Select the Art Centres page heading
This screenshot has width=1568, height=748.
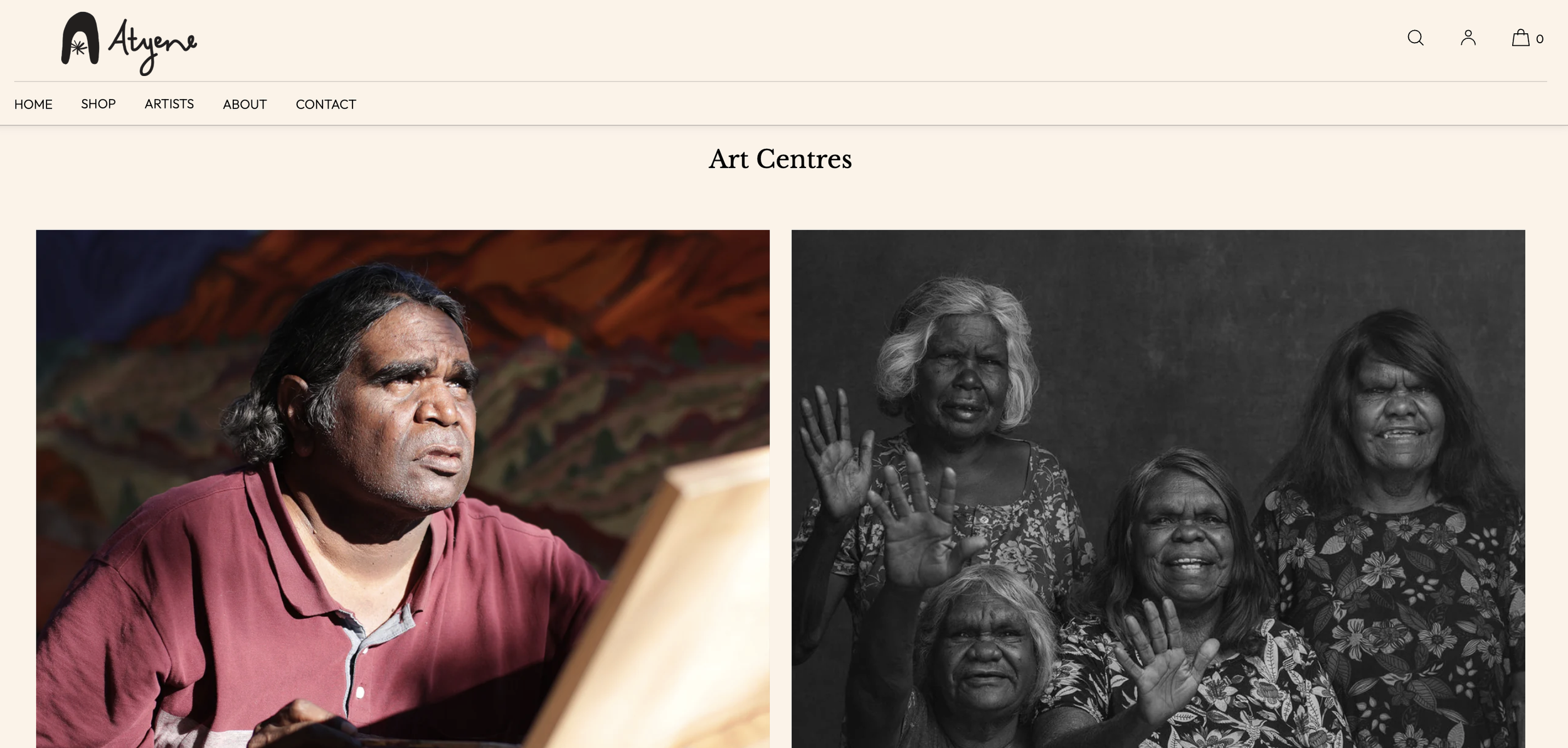coord(780,159)
